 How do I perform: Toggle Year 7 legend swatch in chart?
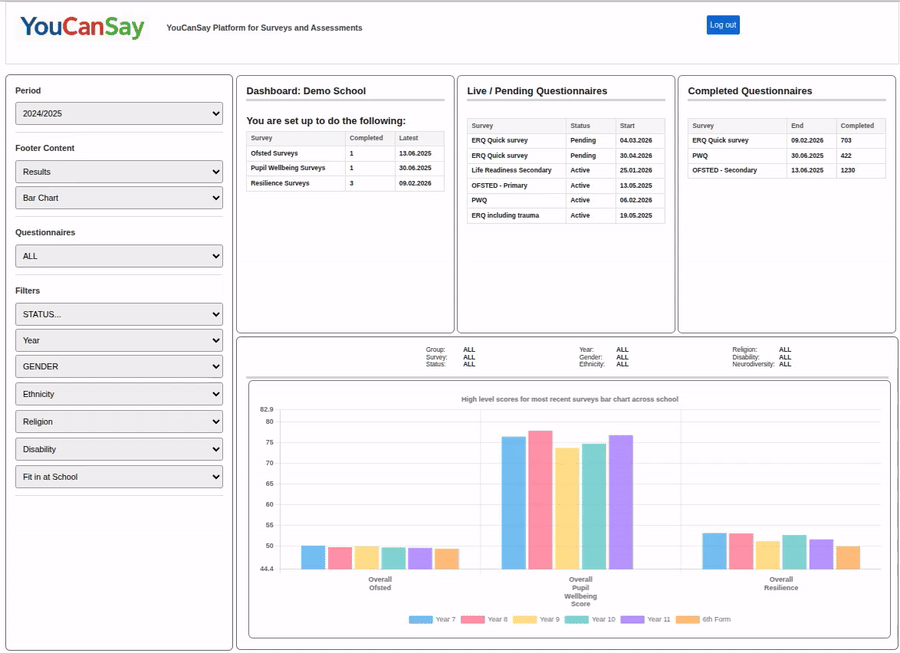pyautogui.click(x=420, y=620)
